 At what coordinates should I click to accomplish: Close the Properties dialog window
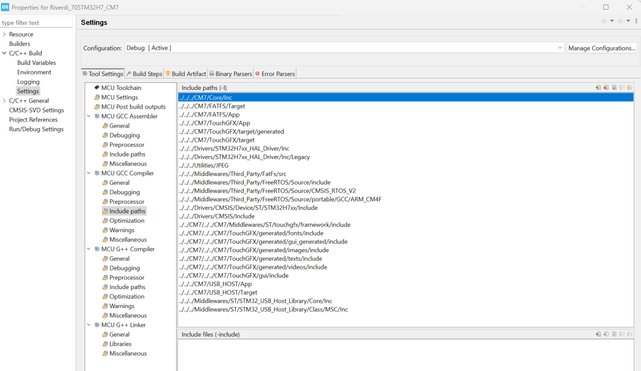(629, 7)
